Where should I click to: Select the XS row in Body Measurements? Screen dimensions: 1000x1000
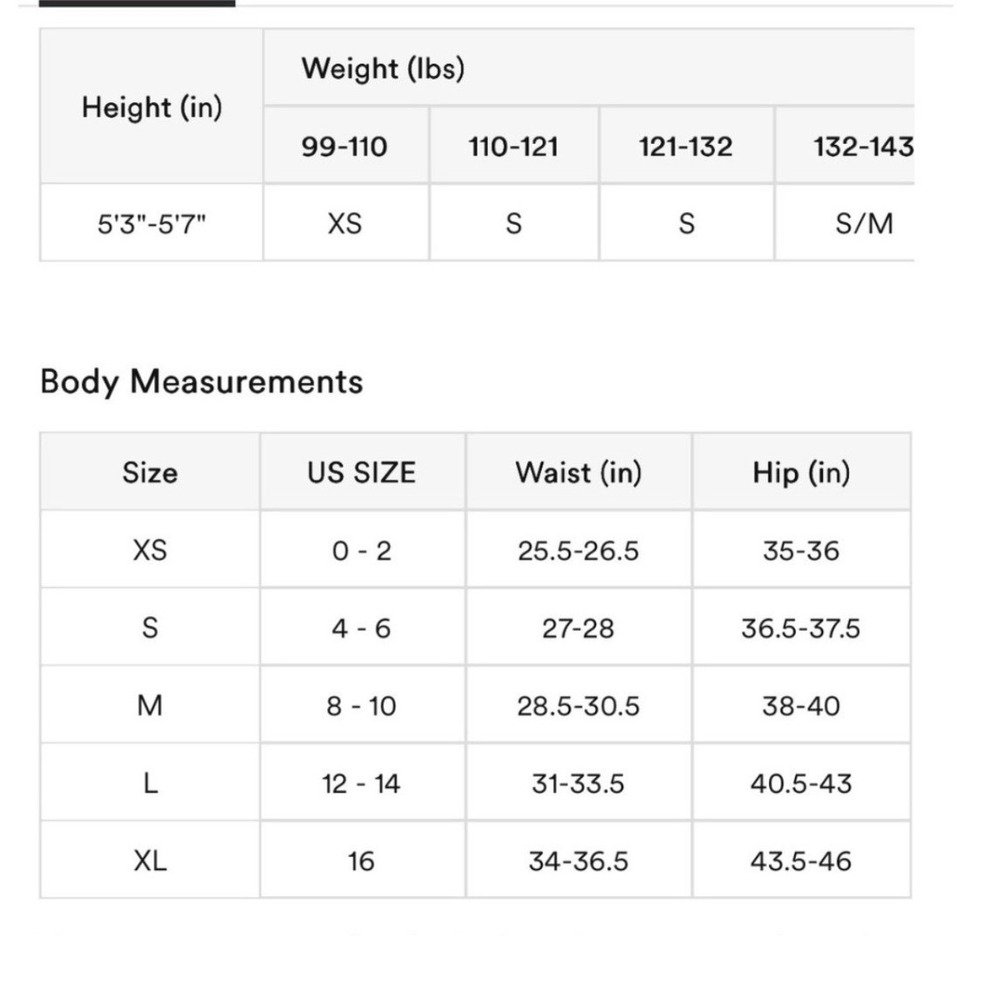475,550
